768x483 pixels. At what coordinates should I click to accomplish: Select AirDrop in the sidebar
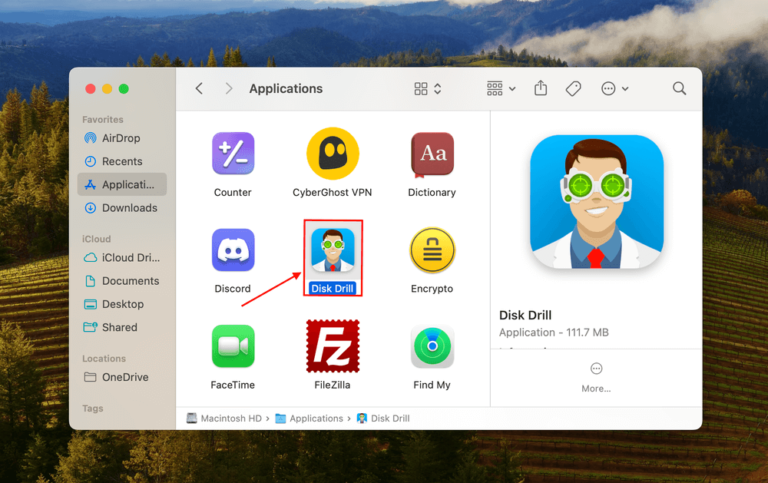coord(121,138)
